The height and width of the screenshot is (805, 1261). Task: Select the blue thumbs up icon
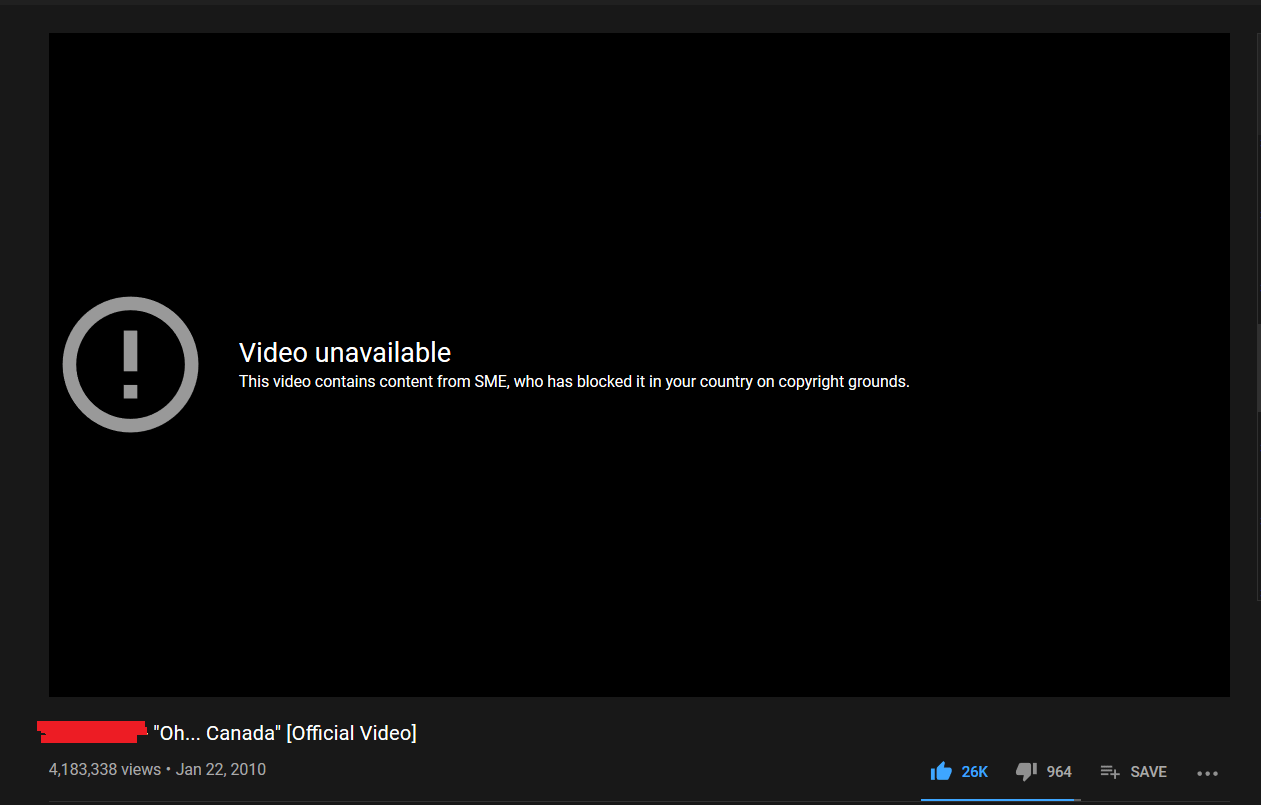(x=941, y=770)
